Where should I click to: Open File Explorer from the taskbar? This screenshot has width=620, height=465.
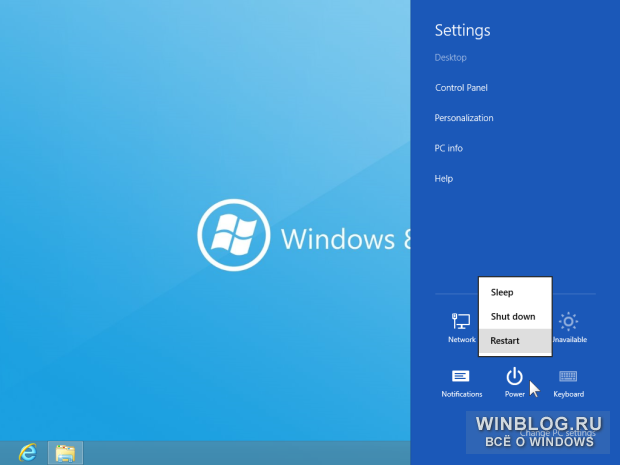click(x=65, y=453)
